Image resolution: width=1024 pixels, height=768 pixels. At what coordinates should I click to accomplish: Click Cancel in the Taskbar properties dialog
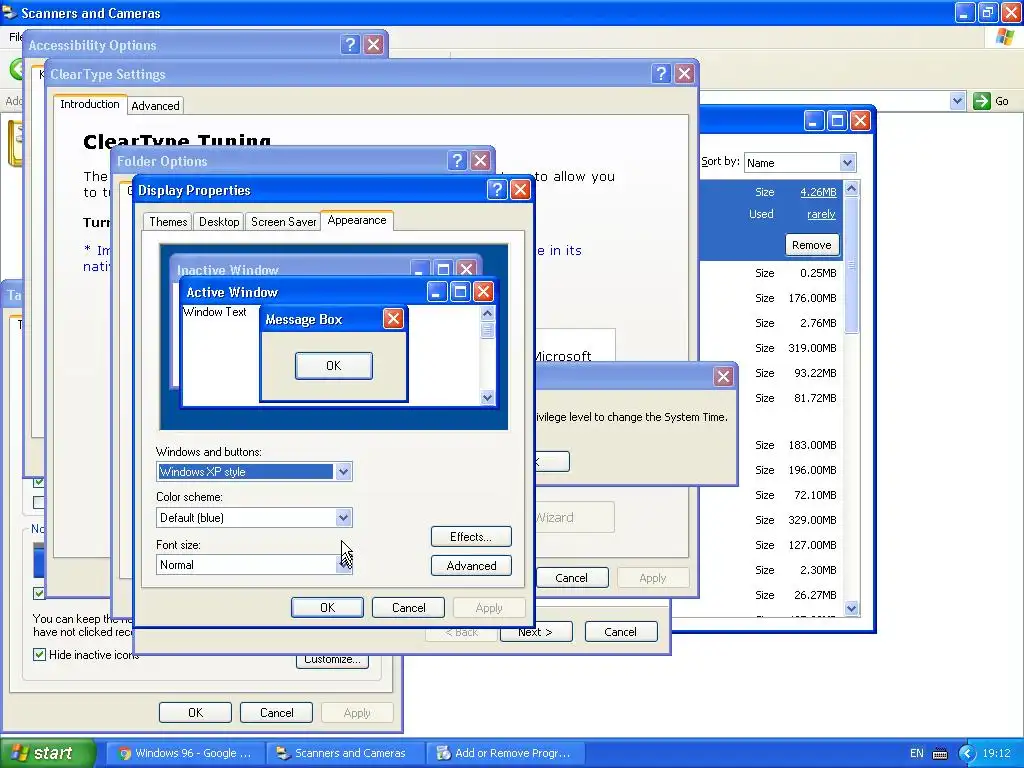coord(276,712)
